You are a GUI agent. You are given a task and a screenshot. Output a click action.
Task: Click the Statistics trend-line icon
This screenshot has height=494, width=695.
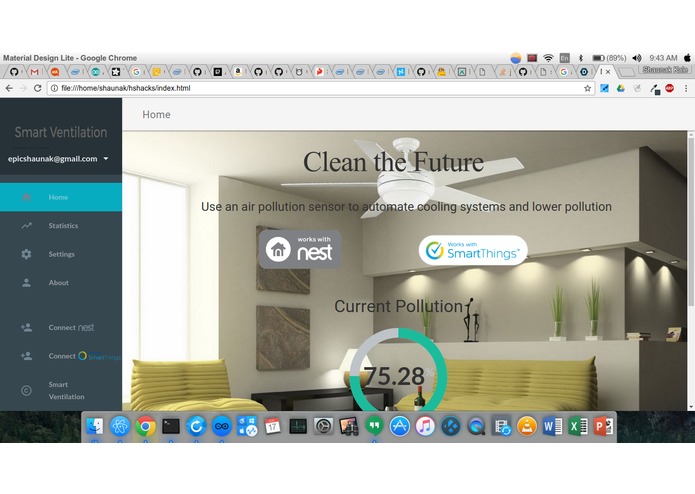pos(27,226)
